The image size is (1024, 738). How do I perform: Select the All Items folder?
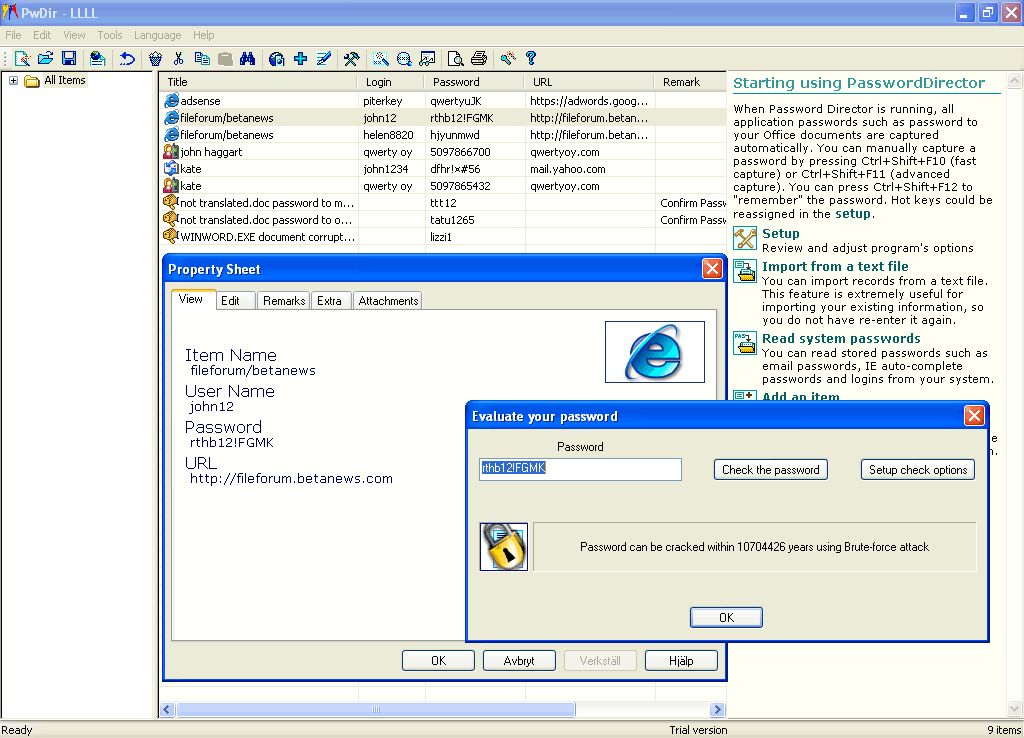tap(55, 80)
